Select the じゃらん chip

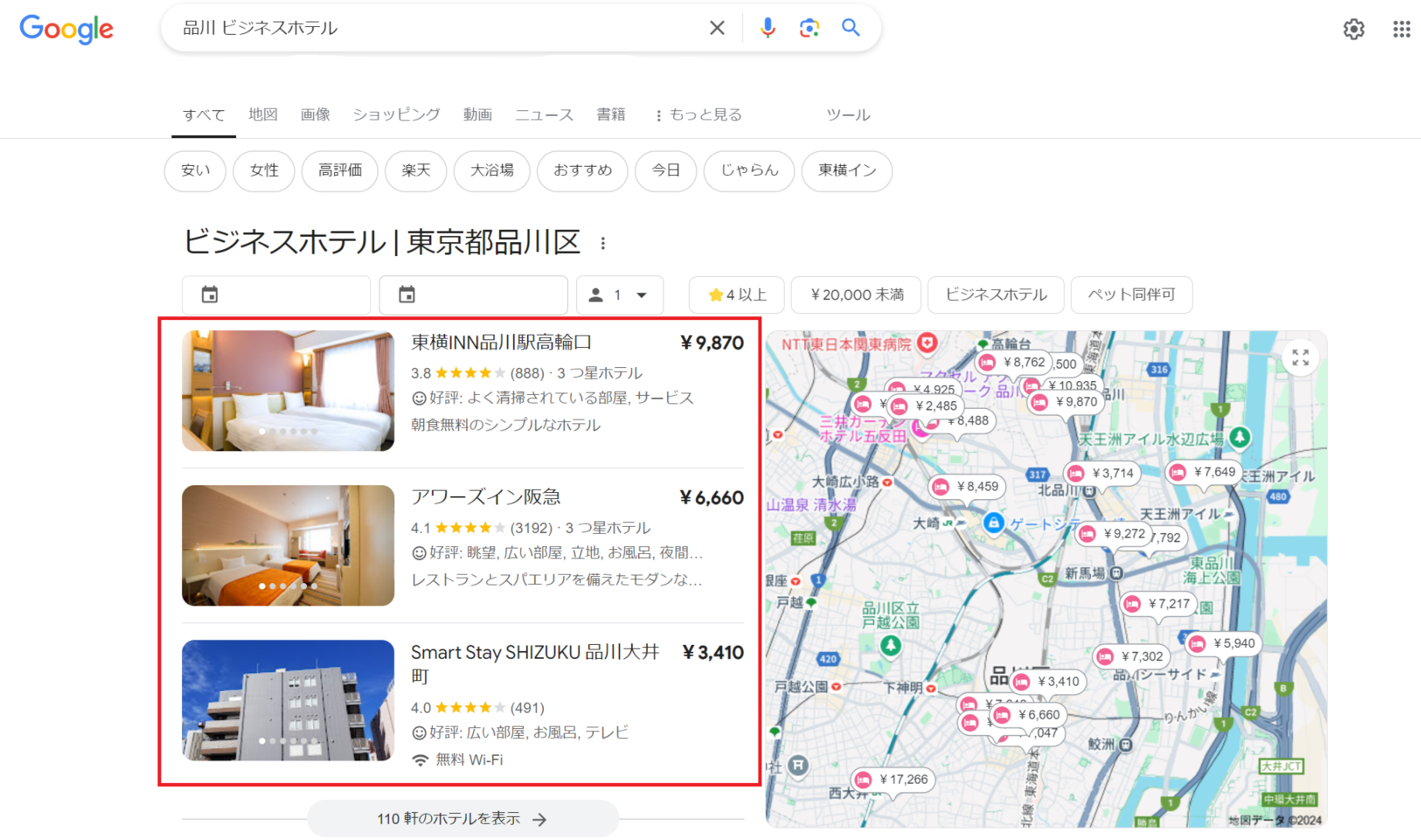point(749,170)
